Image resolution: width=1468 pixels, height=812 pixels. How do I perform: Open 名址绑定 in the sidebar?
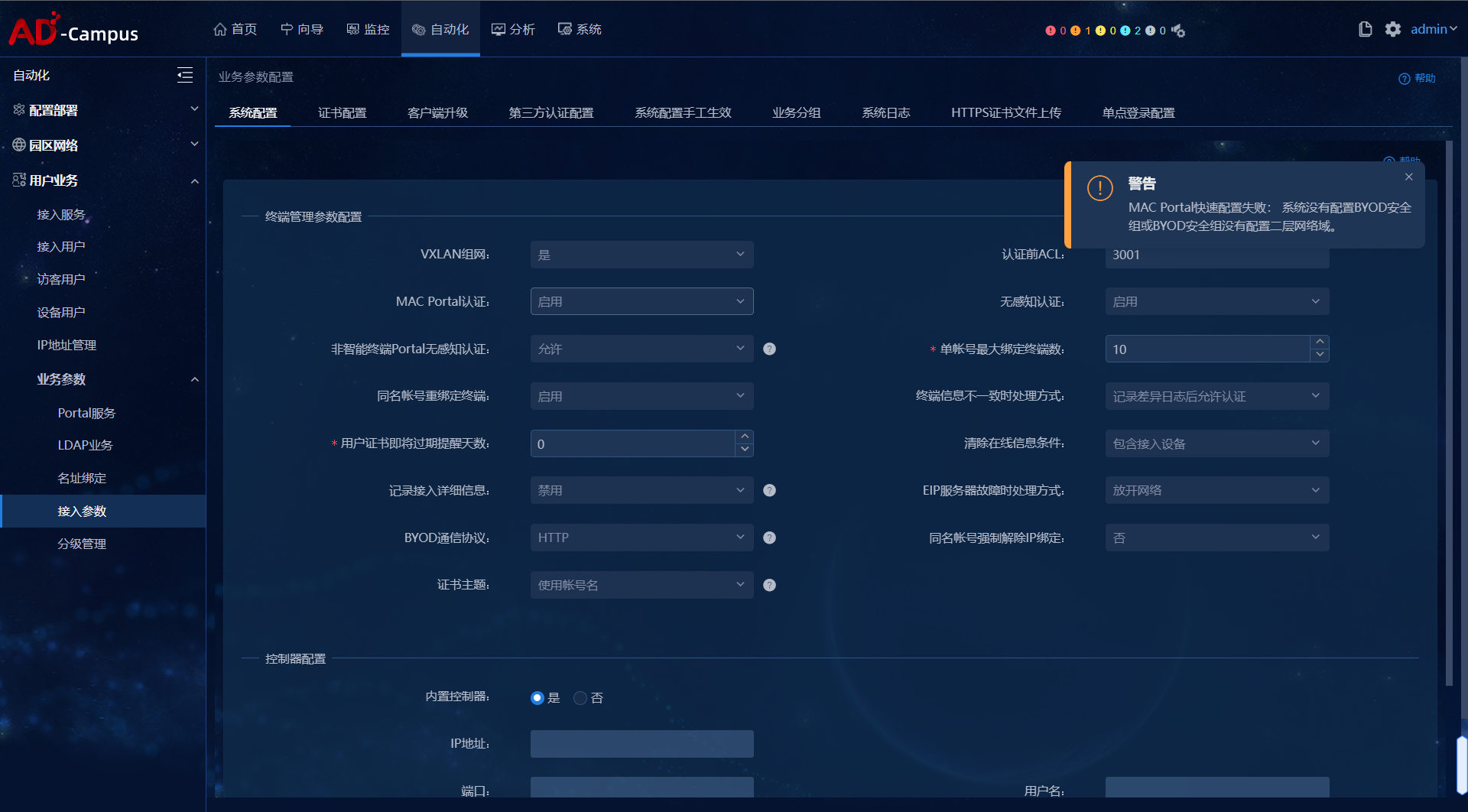[82, 479]
